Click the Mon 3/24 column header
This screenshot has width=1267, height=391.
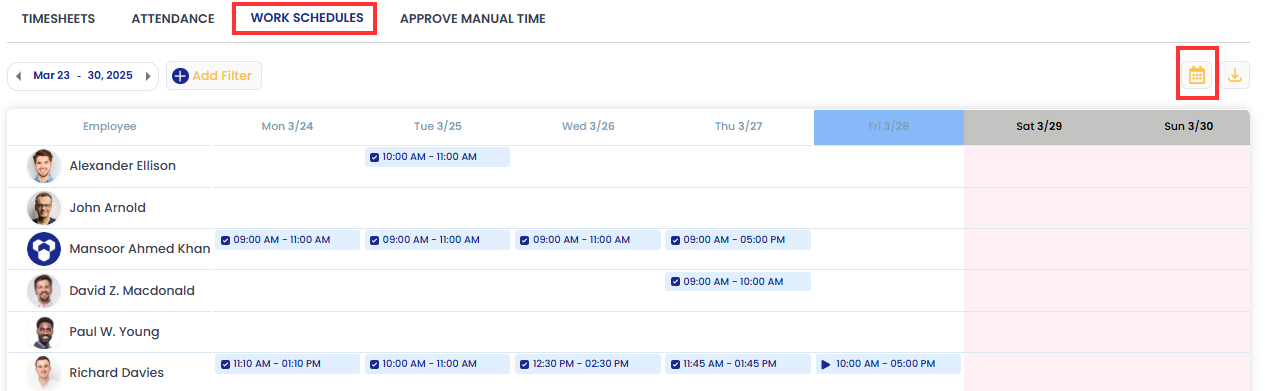pos(288,127)
